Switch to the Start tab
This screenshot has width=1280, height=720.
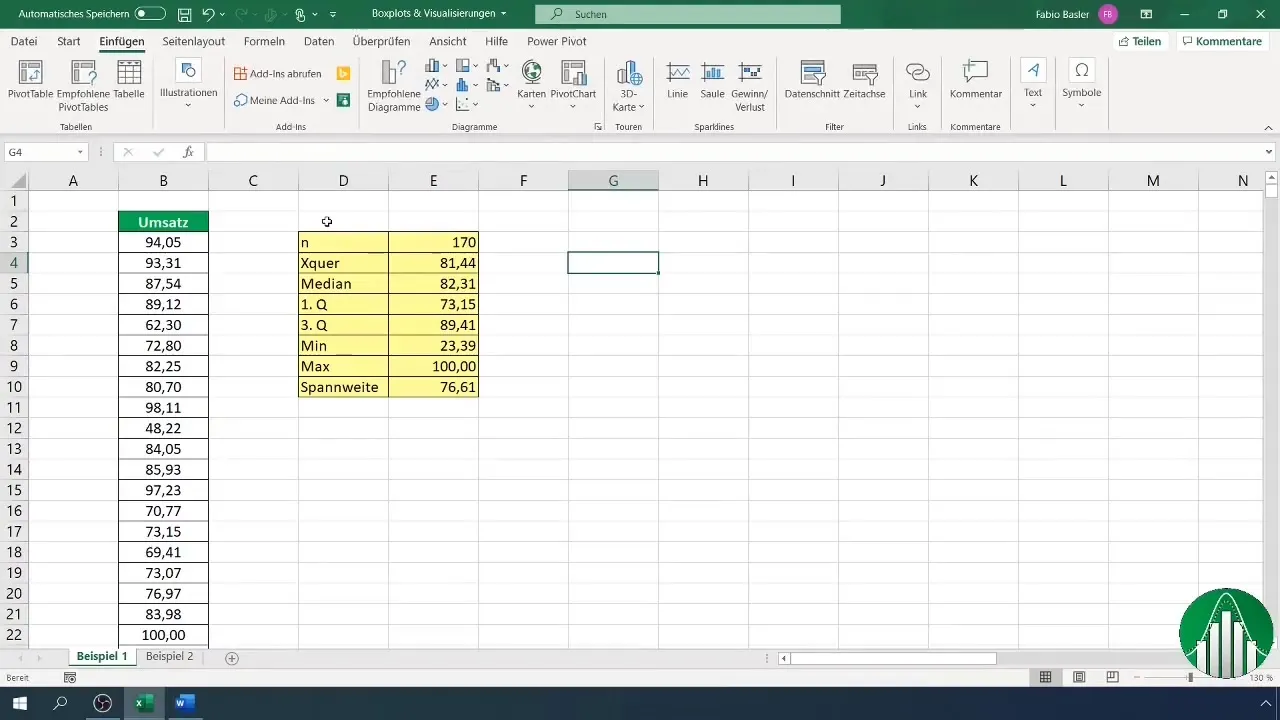pos(69,41)
